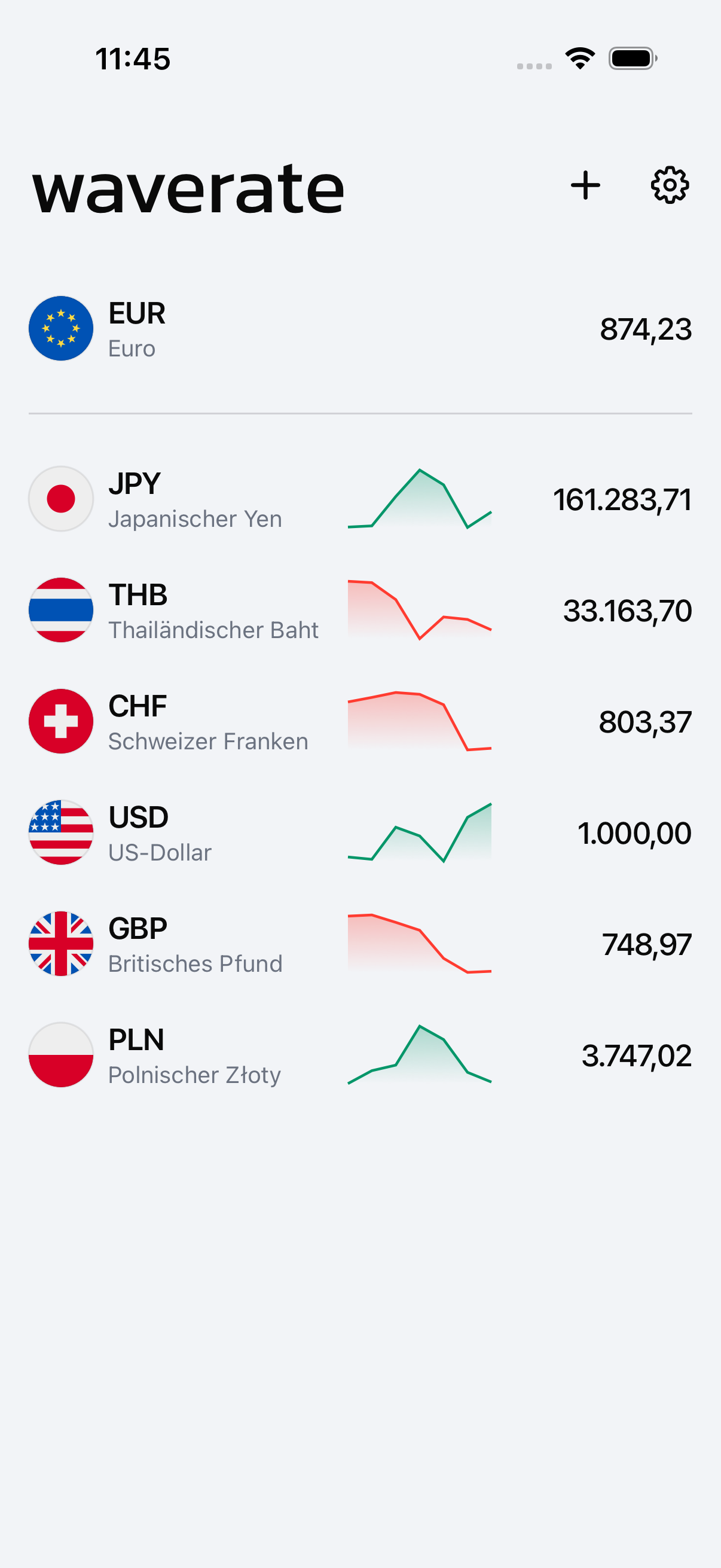Open the CHF red trend chart
Screen dimensions: 721x1568
420,721
